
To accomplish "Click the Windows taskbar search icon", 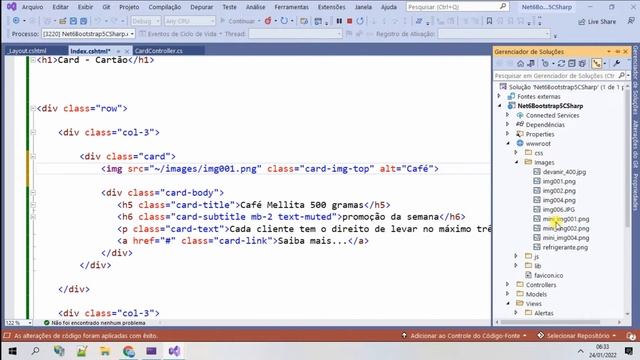I will (36, 351).
